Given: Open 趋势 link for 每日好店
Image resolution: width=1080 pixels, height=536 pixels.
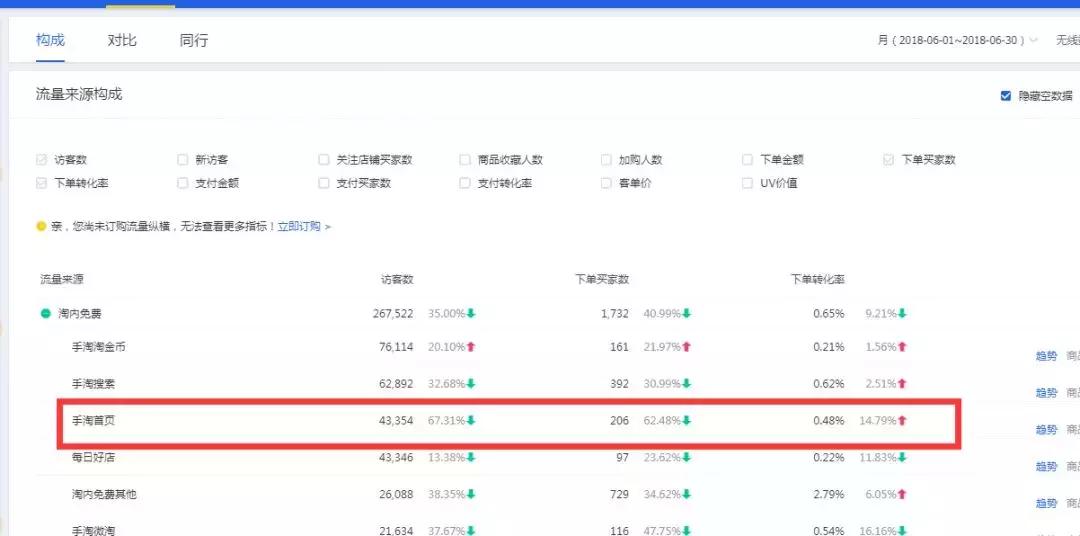Looking at the screenshot, I should [x=1046, y=466].
